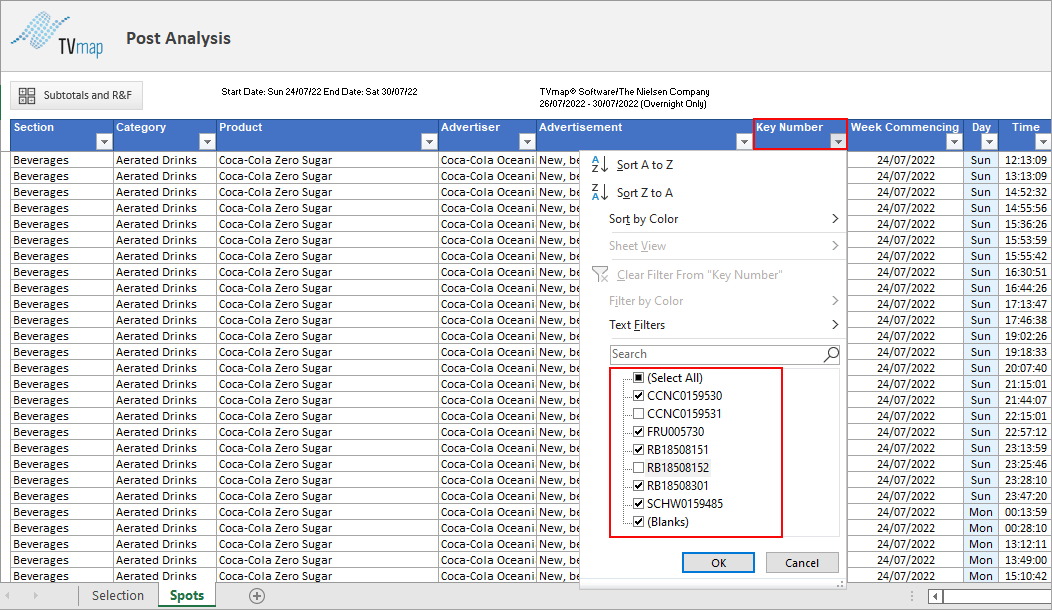Click the Start Date text line
This screenshot has width=1052, height=610.
tap(319, 92)
